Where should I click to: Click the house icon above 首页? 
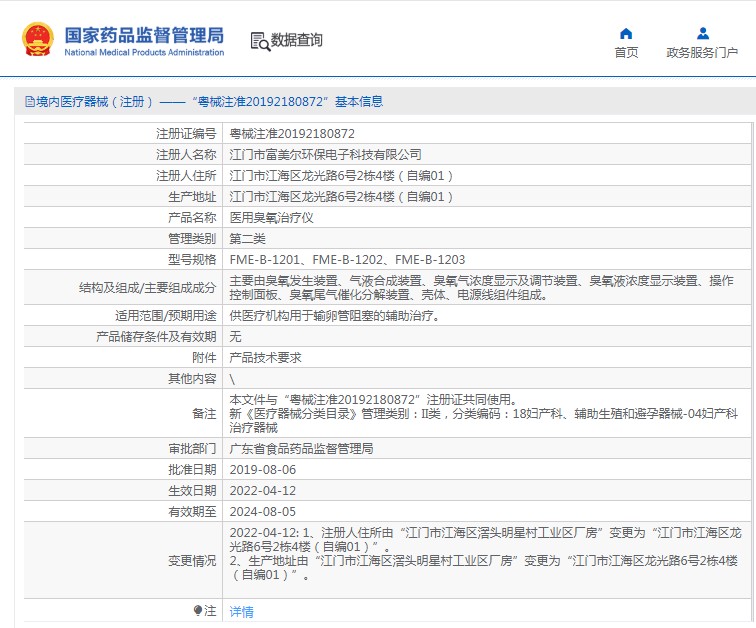click(x=626, y=33)
